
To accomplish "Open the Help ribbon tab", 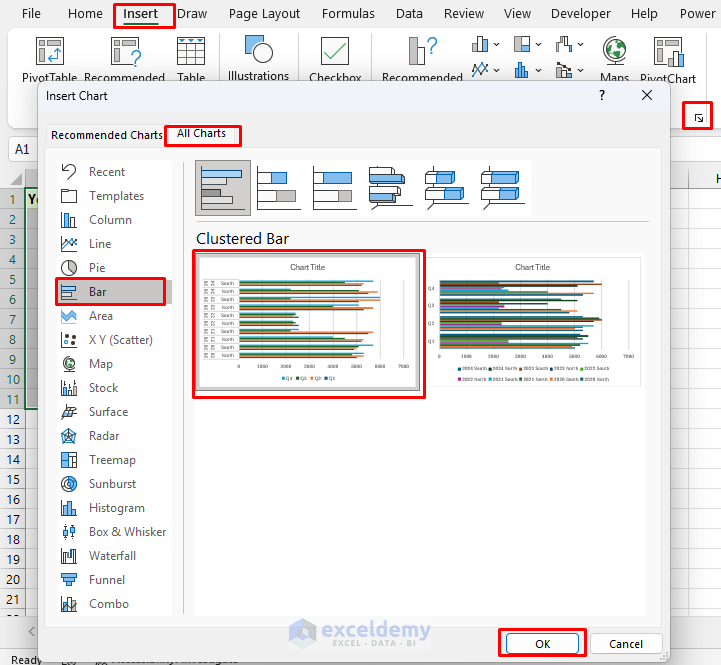I will 644,14.
